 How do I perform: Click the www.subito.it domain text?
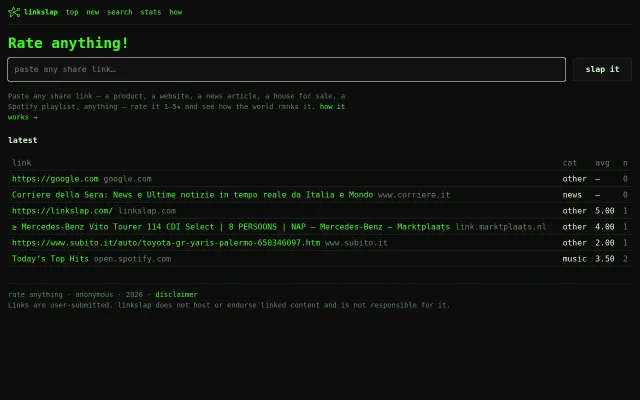[356, 243]
